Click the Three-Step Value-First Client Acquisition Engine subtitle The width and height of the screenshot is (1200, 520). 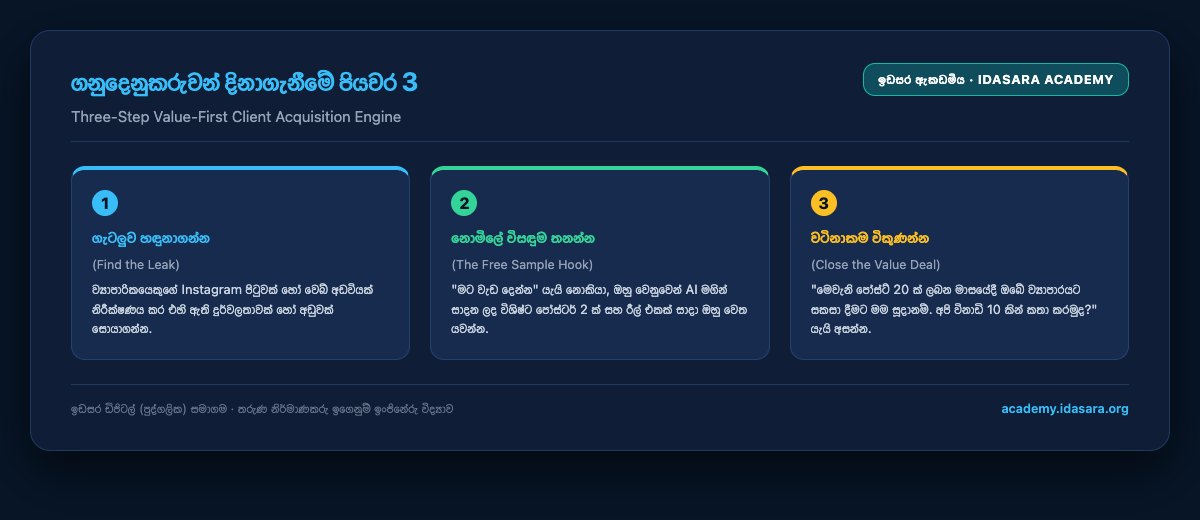tap(236, 117)
